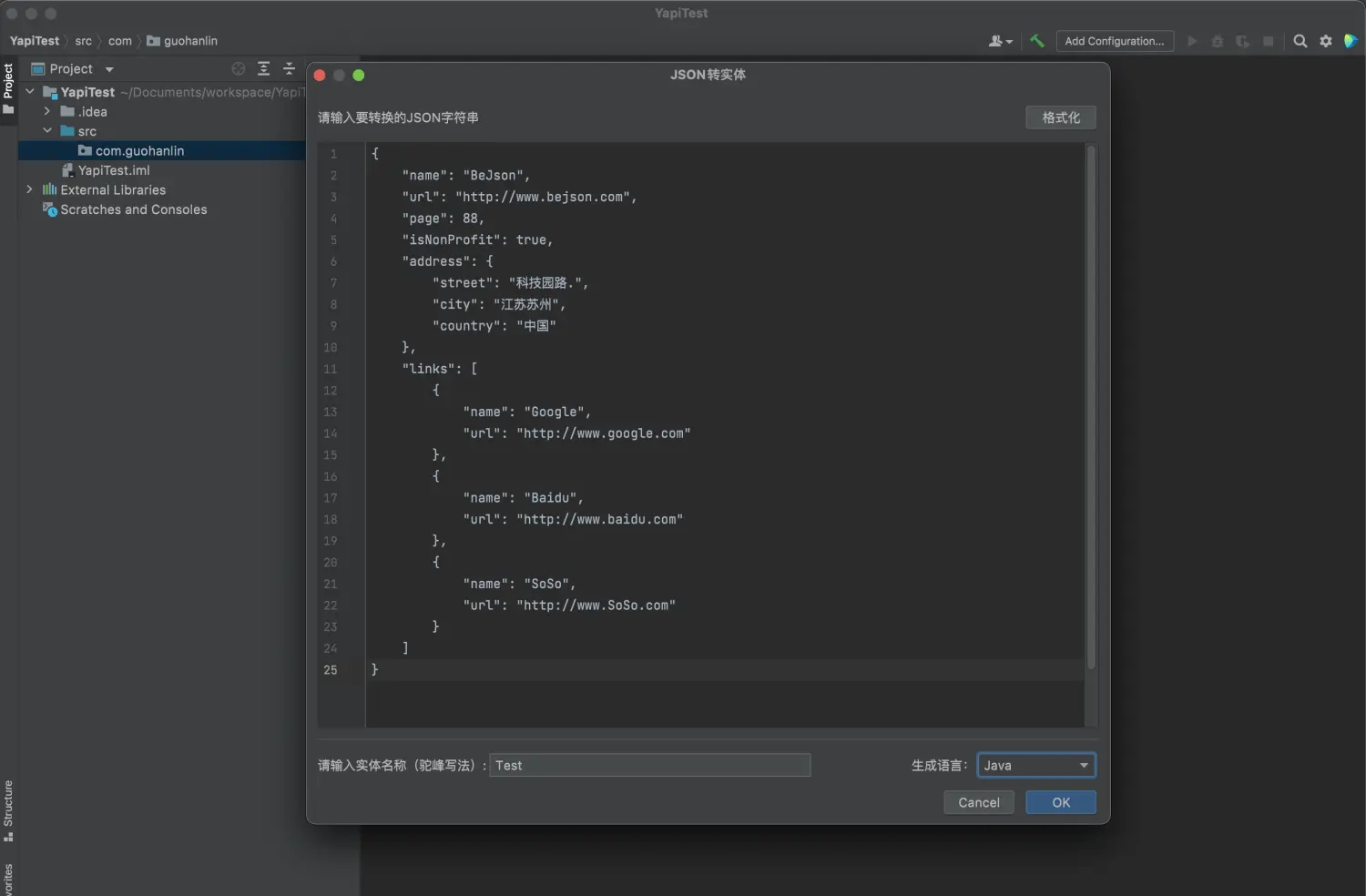Click src breadcrumb in navigation bar
This screenshot has width=1366, height=896.
(x=83, y=41)
